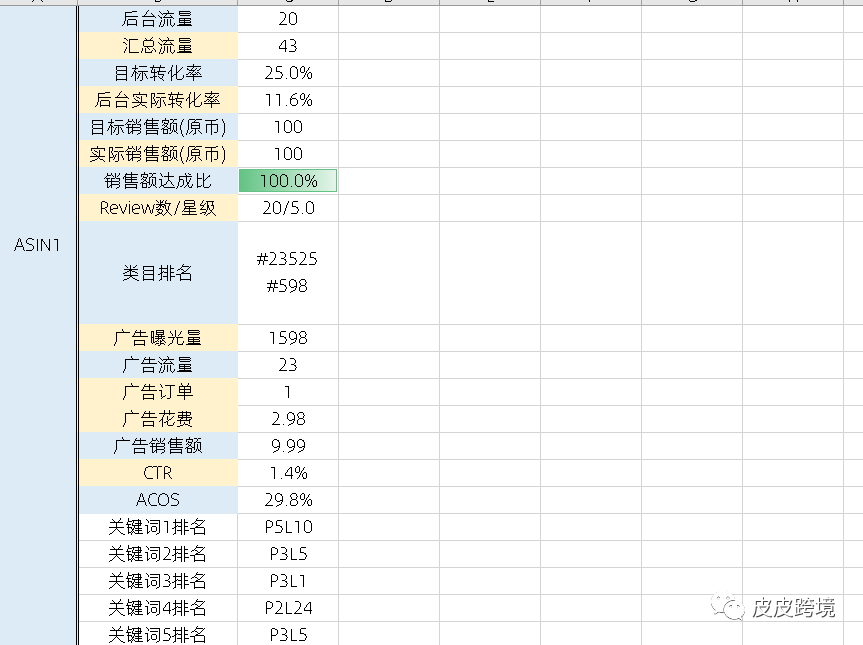The image size is (863, 645).
Task: Select the Review数/星级 cell
Action: 157,207
